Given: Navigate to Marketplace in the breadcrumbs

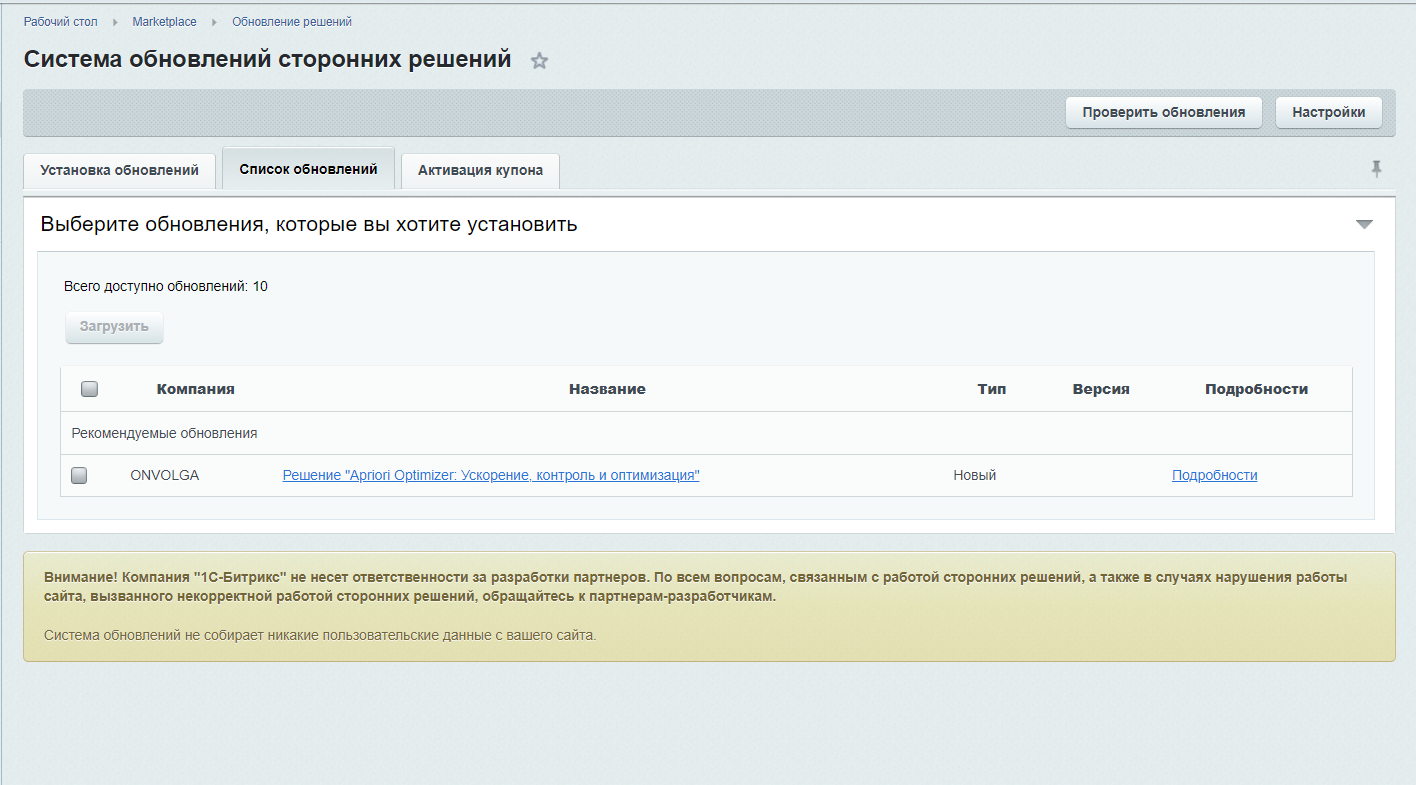Looking at the screenshot, I should (164, 22).
